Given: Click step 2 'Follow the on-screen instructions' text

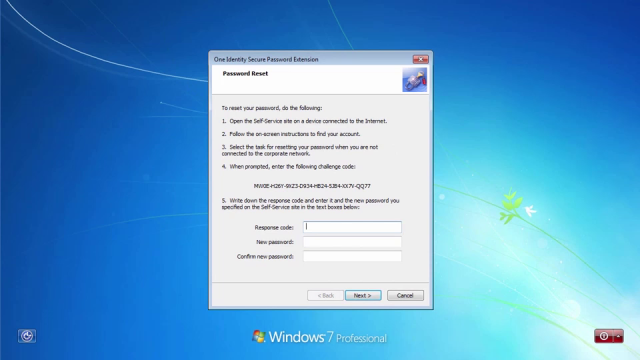Looking at the screenshot, I should 291,134.
